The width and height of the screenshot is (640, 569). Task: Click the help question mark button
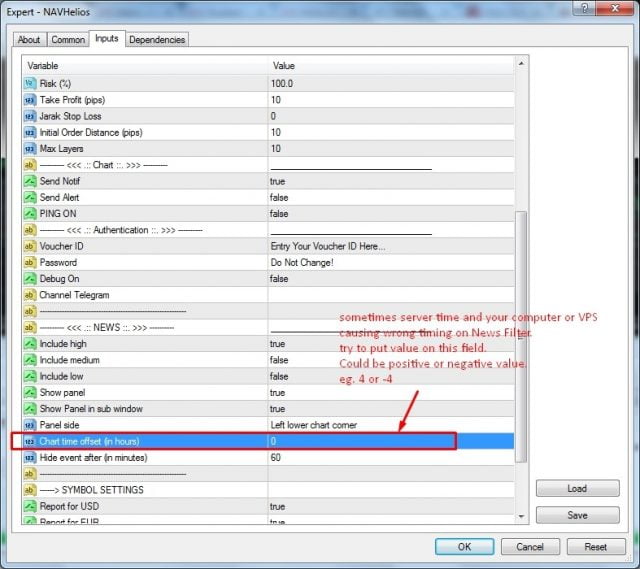(x=584, y=8)
